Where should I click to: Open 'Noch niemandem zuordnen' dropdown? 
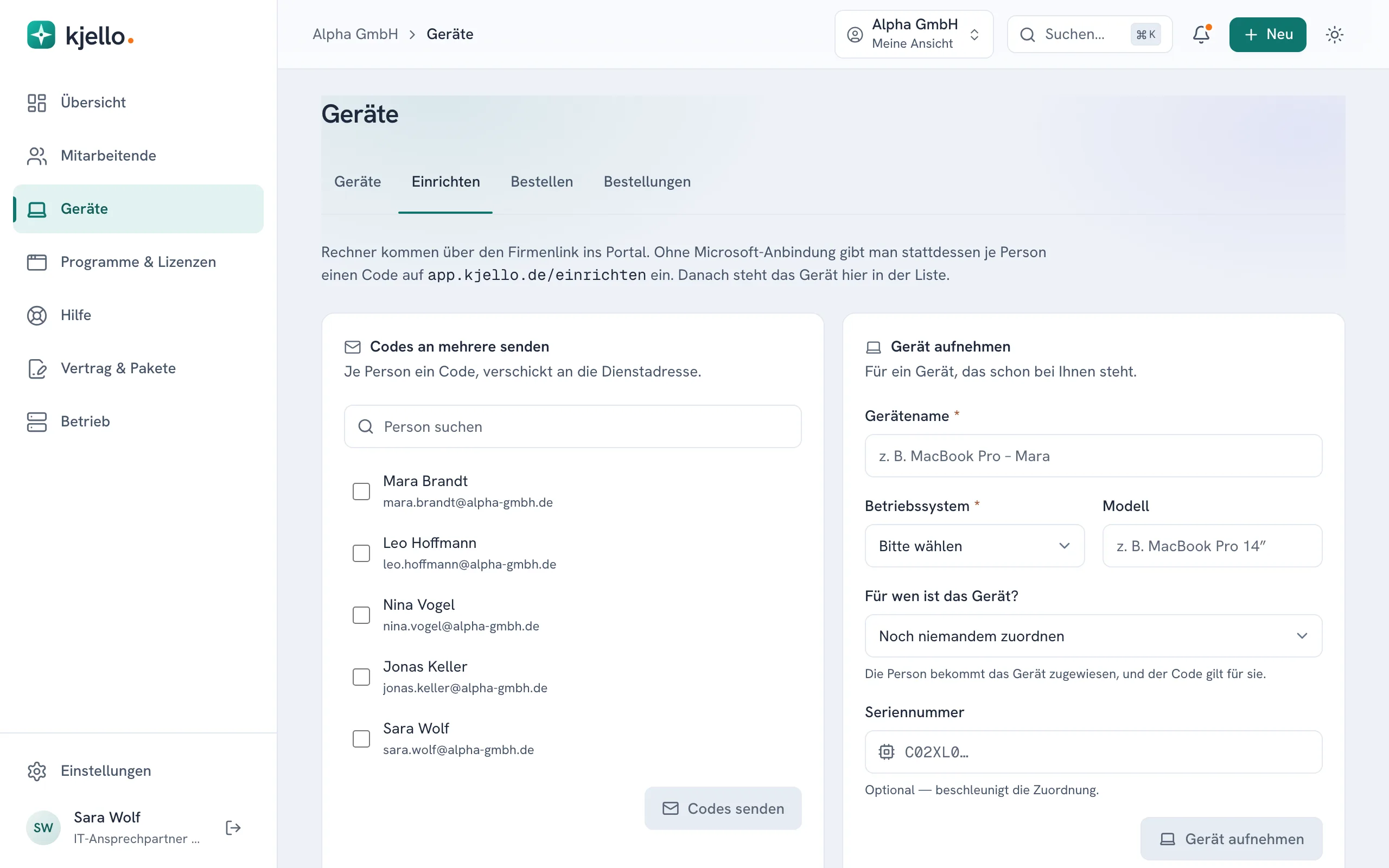click(x=1093, y=636)
